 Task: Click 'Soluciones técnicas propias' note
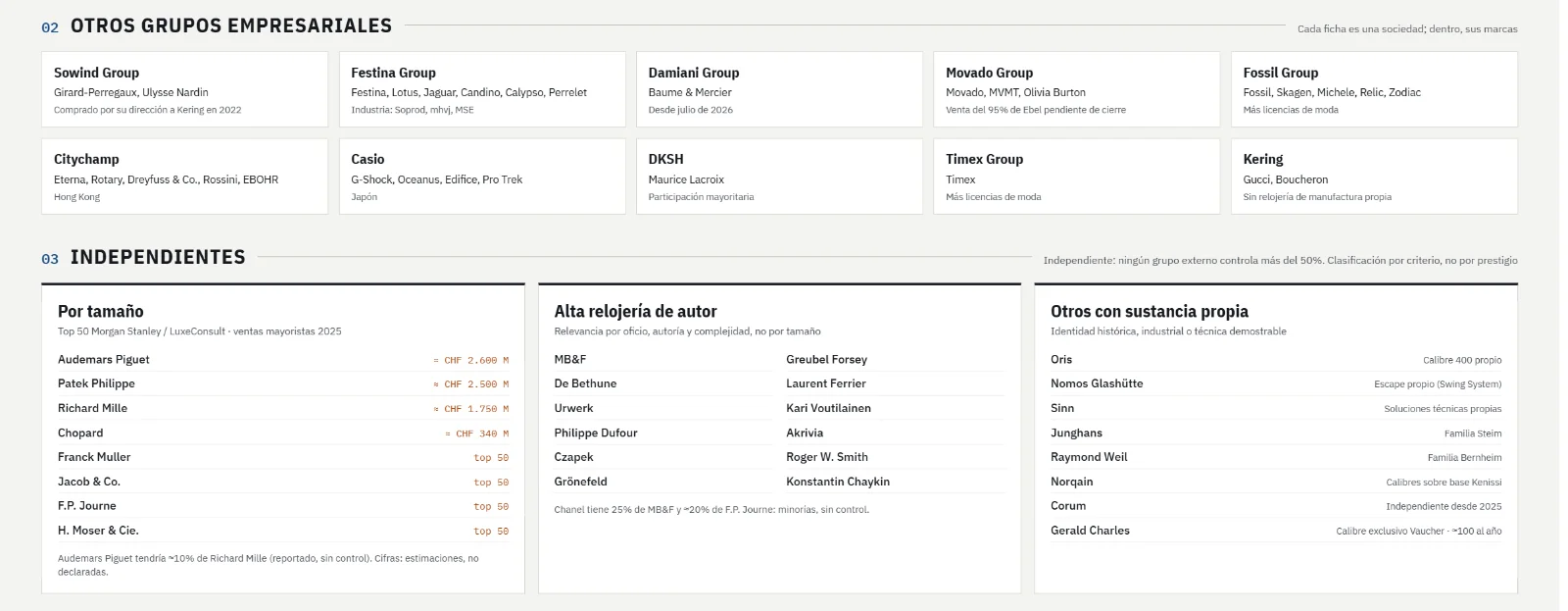(x=1443, y=409)
